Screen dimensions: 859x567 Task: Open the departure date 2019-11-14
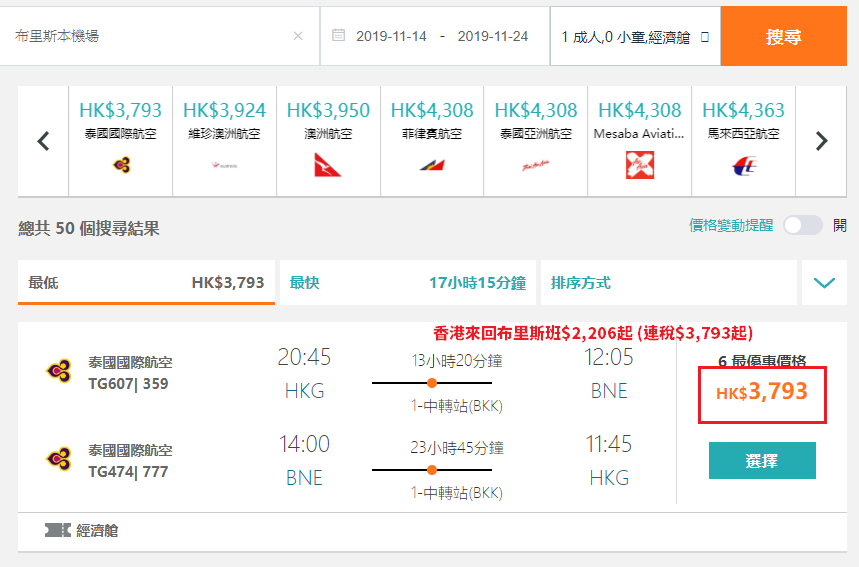(391, 36)
